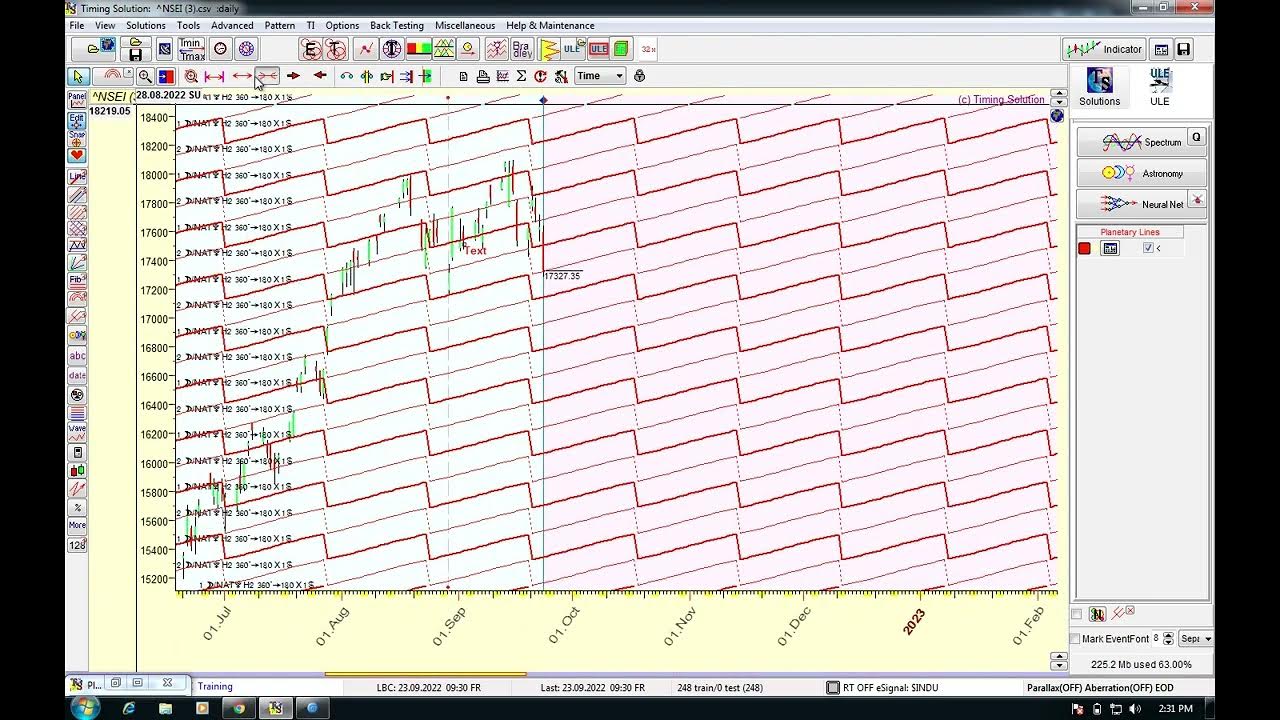
Task: Toggle the Planetary Lines checkbox
Action: [1148, 248]
